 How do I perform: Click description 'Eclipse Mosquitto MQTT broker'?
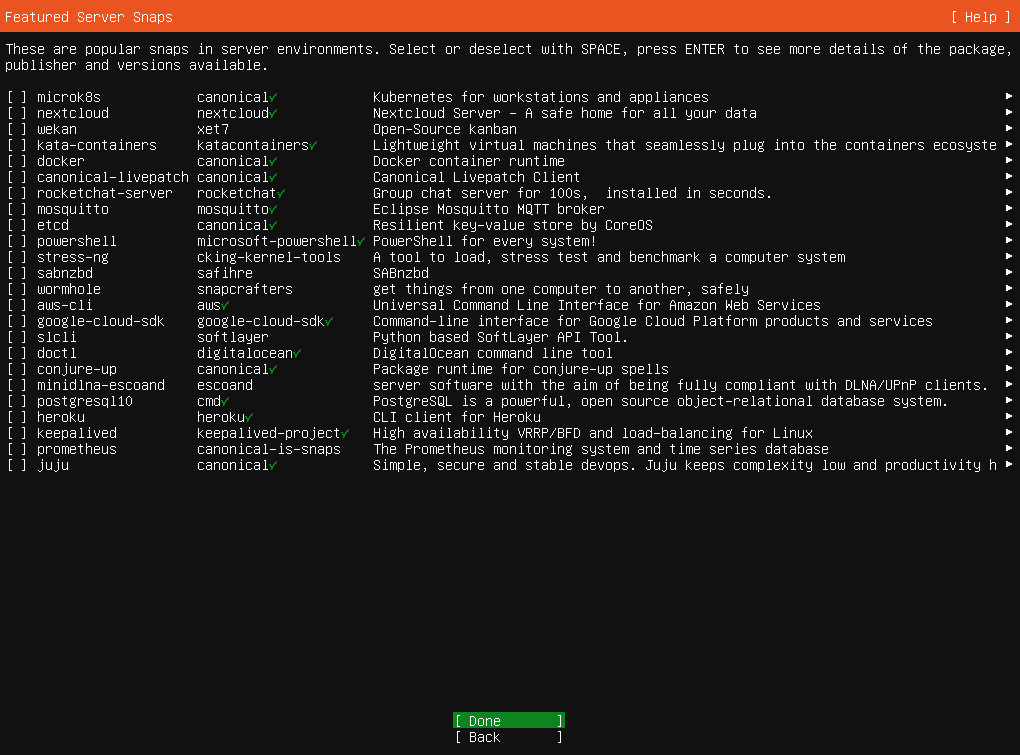[x=489, y=209]
